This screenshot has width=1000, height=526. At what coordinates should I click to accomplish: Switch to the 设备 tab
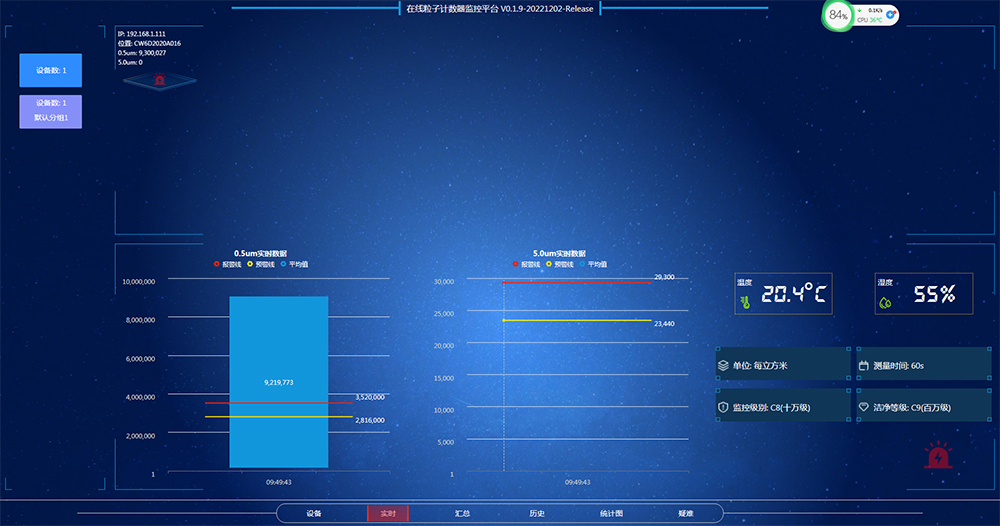[314, 514]
